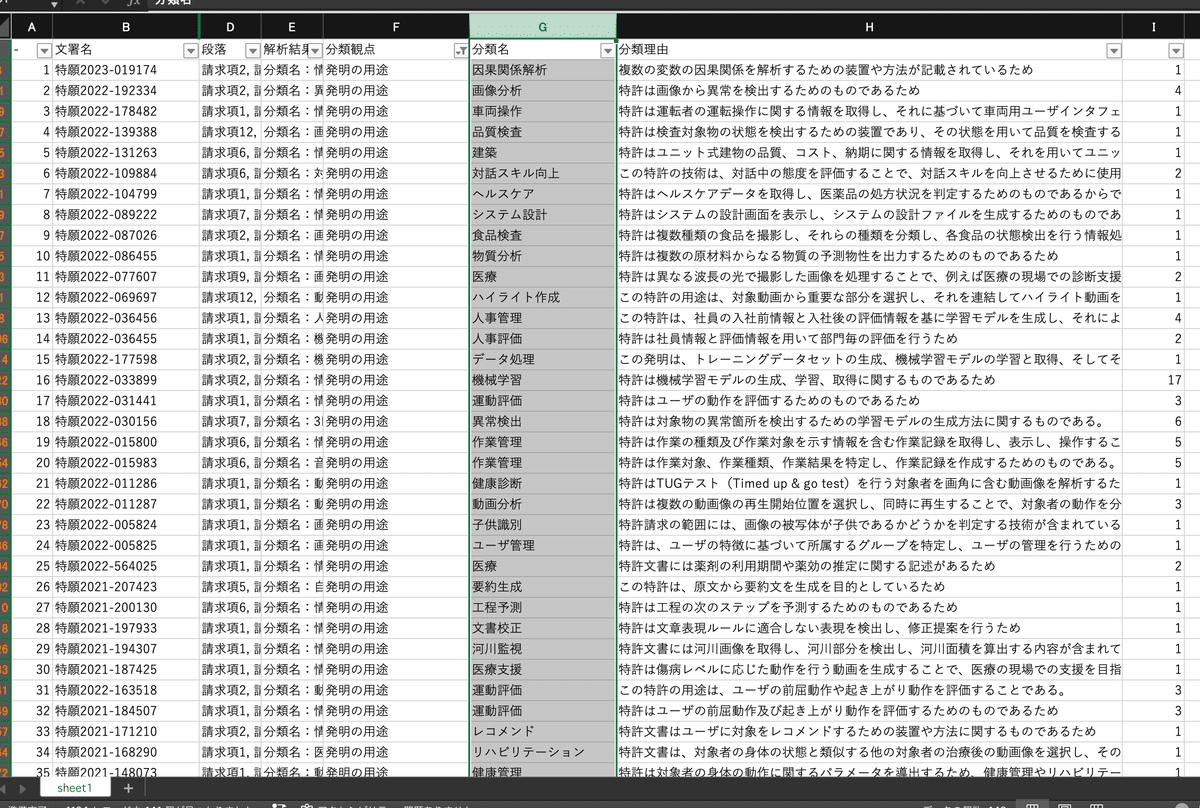Open the filter dropdown on column 分類名
This screenshot has width=1200, height=808.
(x=607, y=49)
